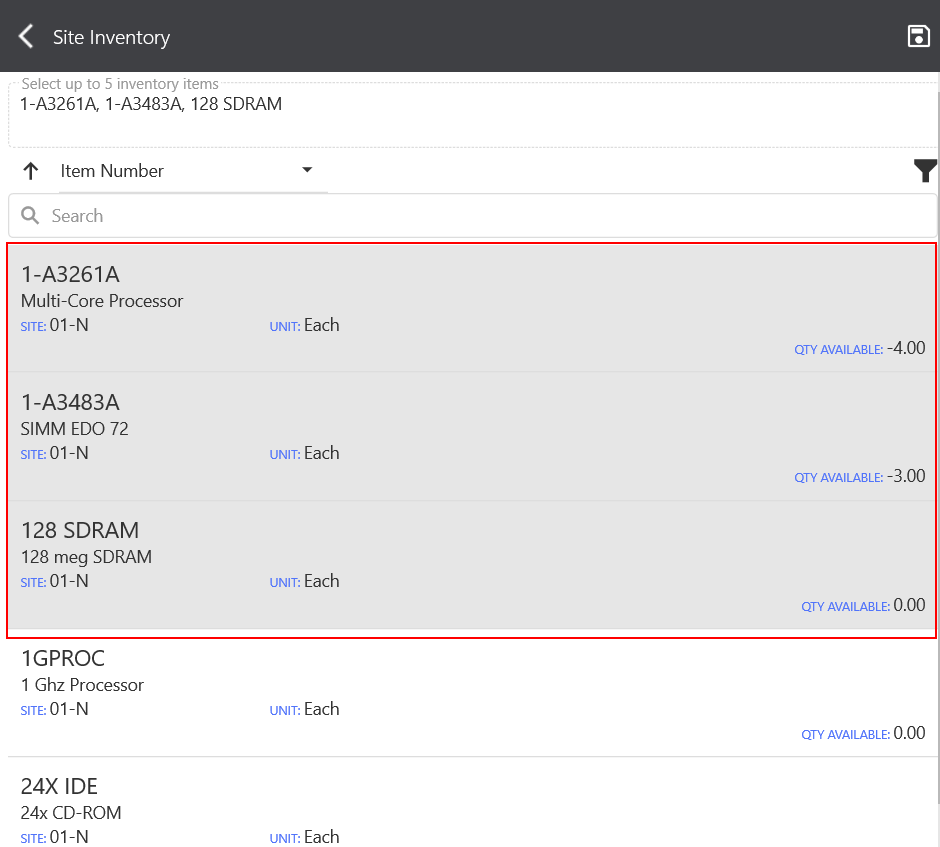Click the 128 meg SDRAM description text

pyautogui.click(x=86, y=557)
